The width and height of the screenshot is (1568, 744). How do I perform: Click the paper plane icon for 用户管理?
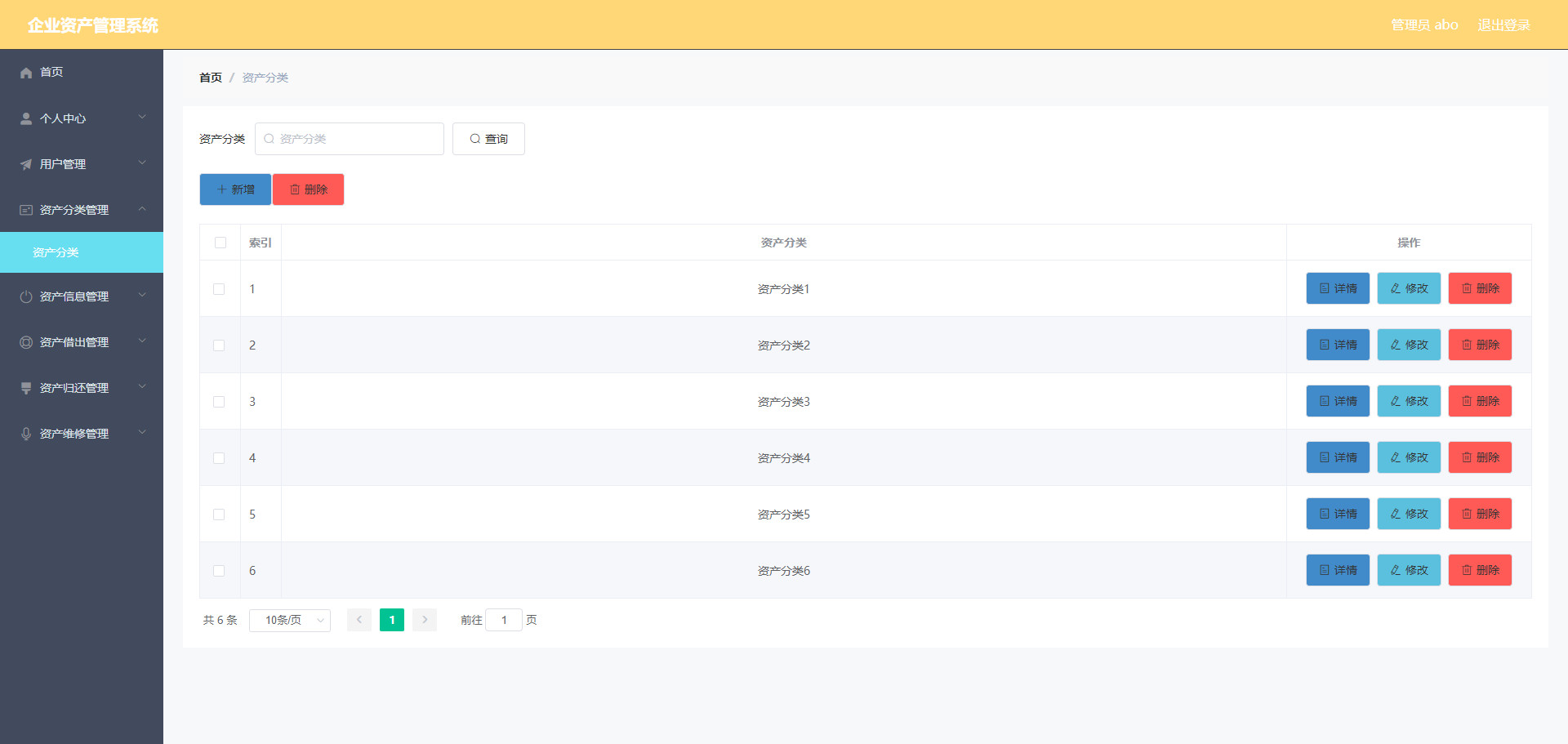point(26,164)
